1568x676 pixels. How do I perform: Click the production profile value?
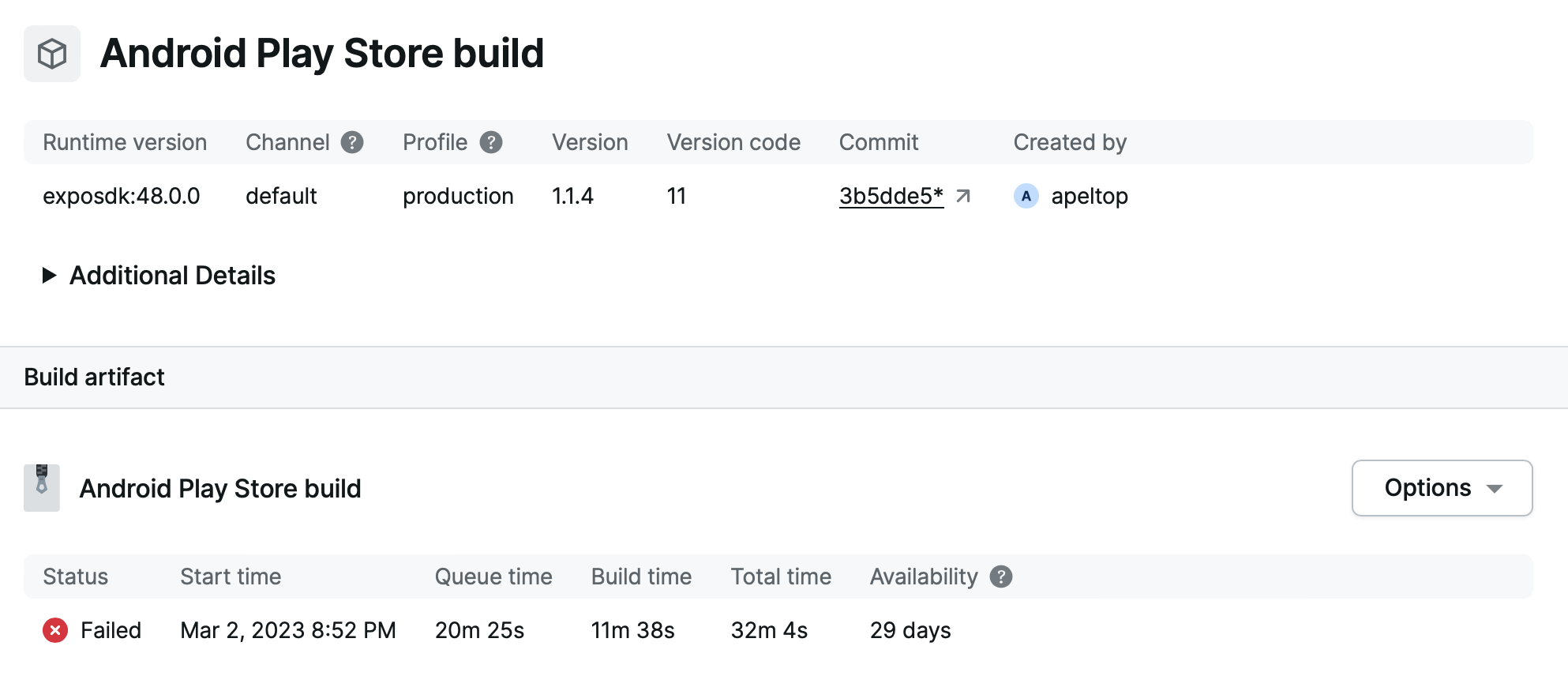point(458,196)
